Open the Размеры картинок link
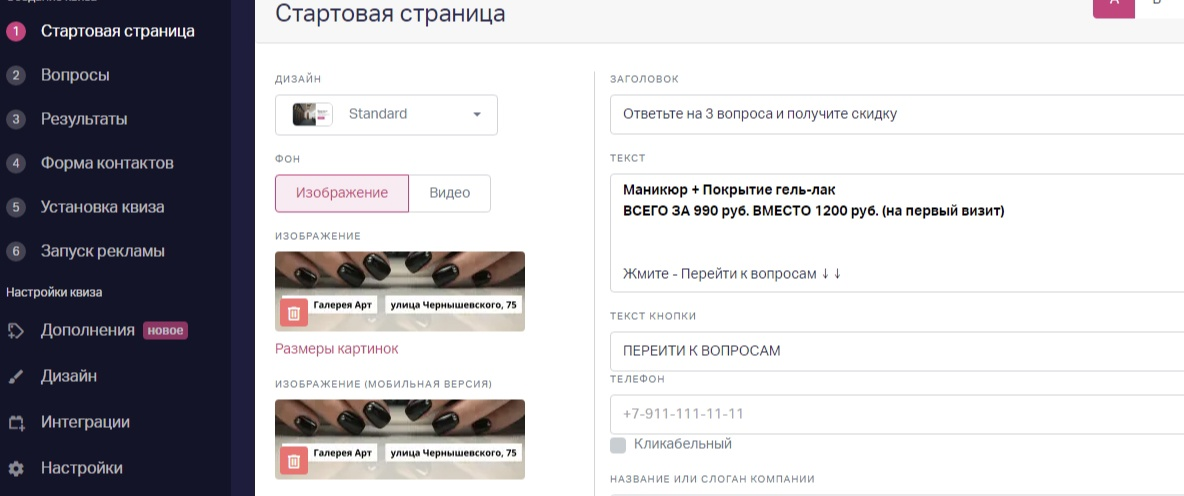This screenshot has width=1184, height=496. [x=337, y=349]
